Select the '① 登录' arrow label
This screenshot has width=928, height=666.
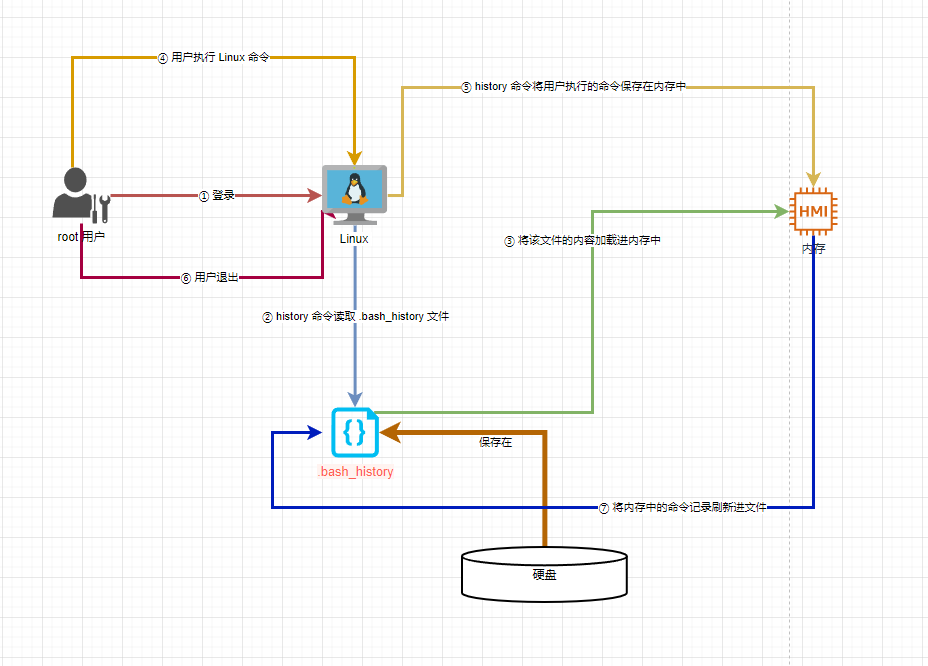(217, 196)
